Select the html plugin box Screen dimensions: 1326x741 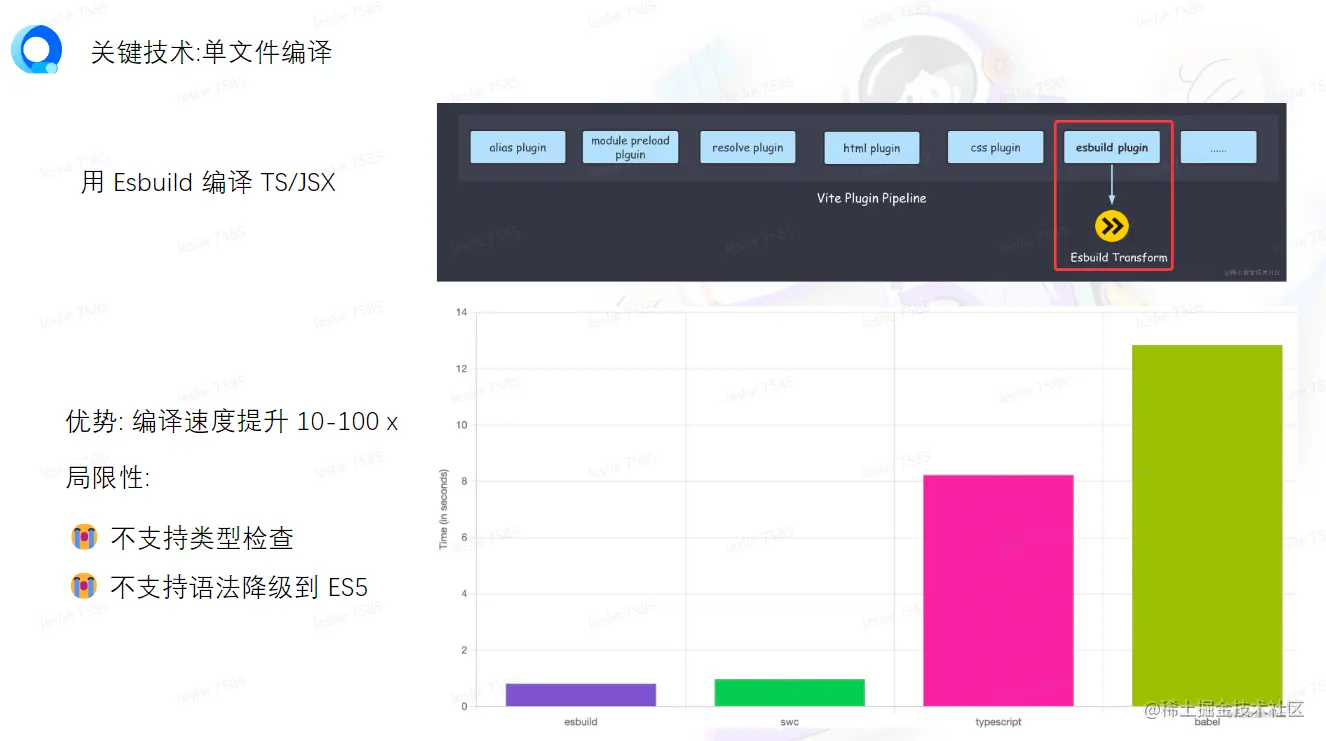(872, 148)
